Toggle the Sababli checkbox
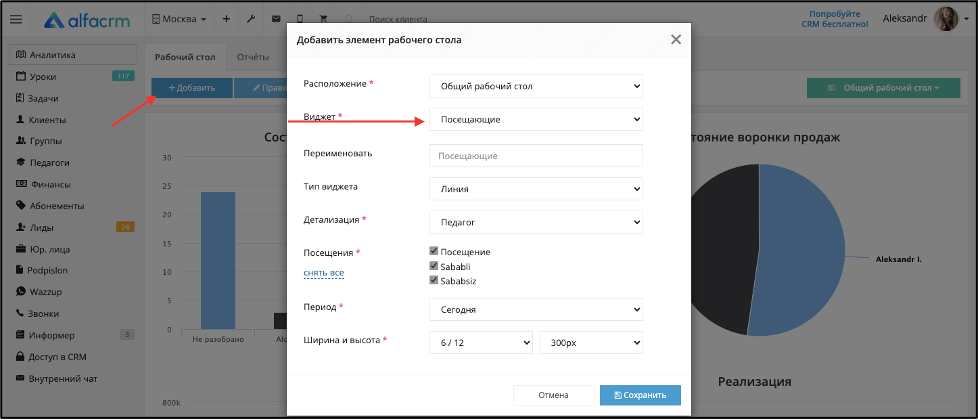The height and width of the screenshot is (420, 979). point(434,266)
